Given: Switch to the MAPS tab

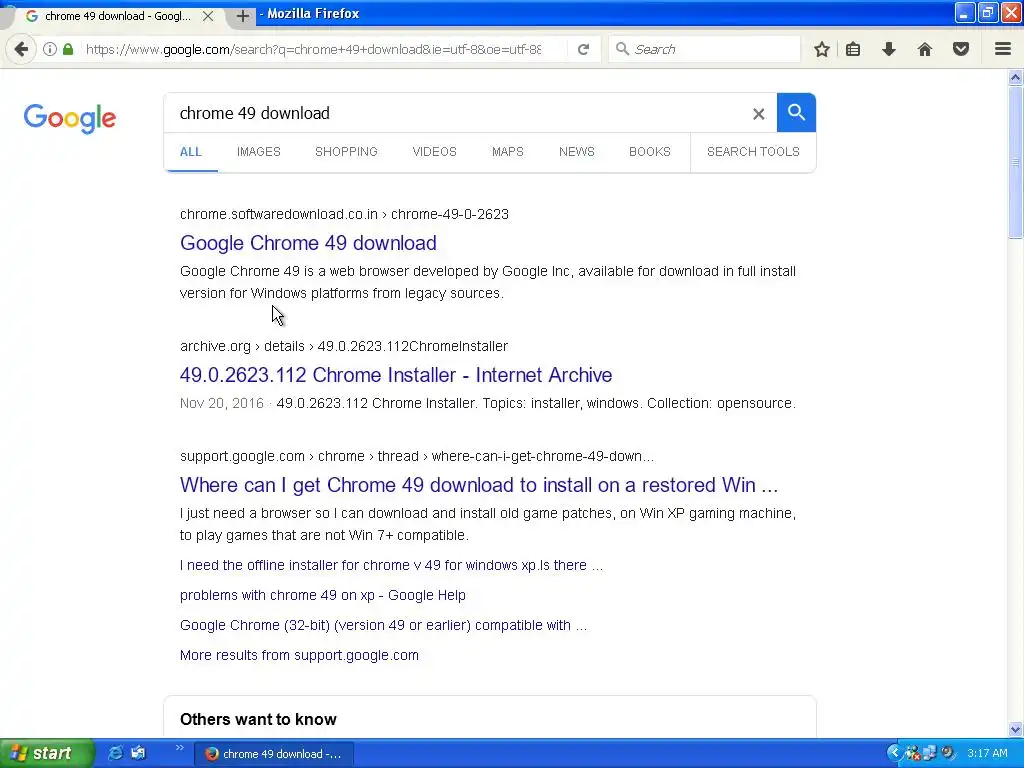Looking at the screenshot, I should [x=507, y=152].
